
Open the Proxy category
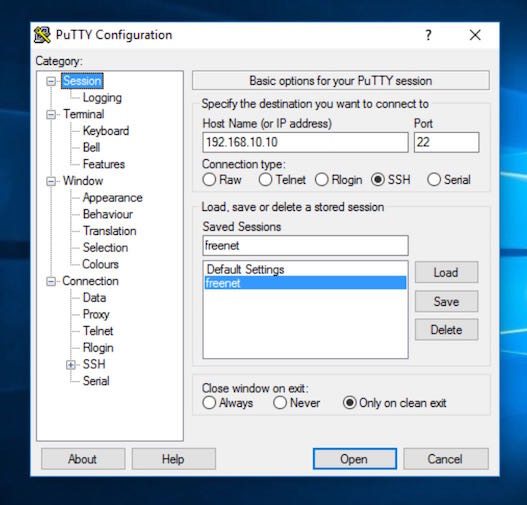96,314
